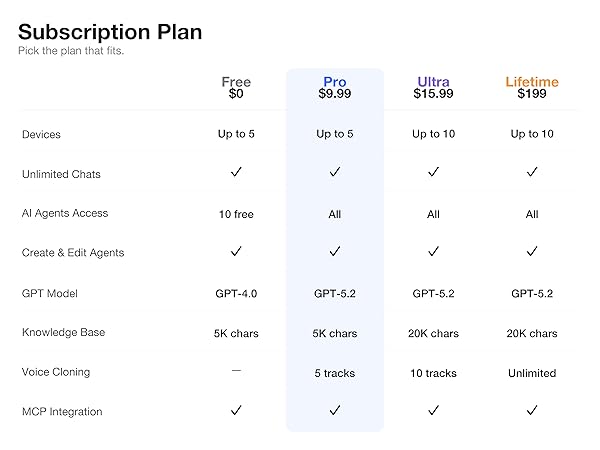Click the Voice Cloning row label
Screen dimensions: 600x450
(56, 372)
